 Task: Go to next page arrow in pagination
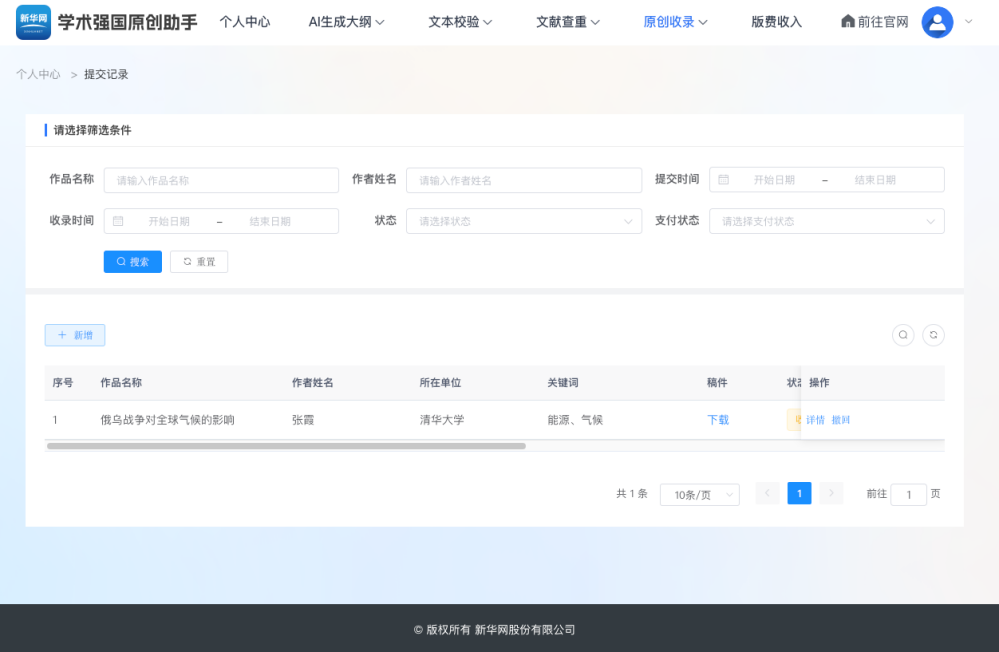click(831, 493)
